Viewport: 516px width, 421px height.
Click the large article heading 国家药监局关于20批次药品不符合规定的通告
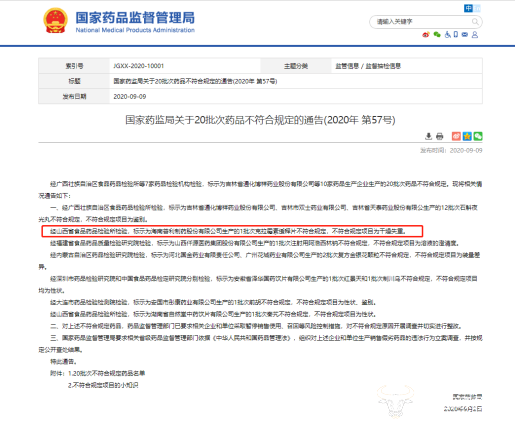[260, 120]
